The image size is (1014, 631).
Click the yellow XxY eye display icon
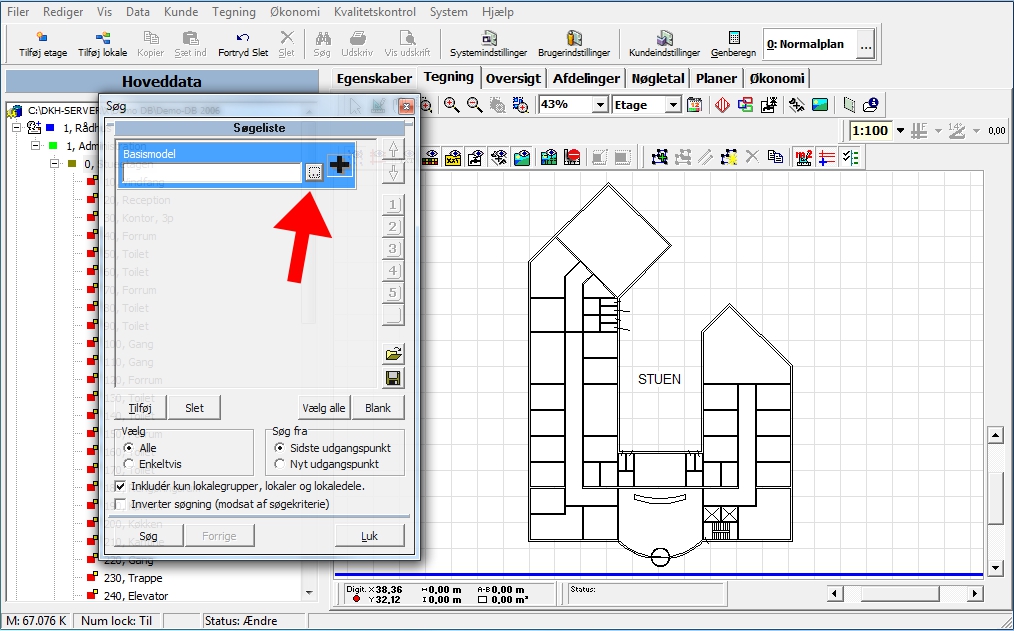(x=453, y=157)
